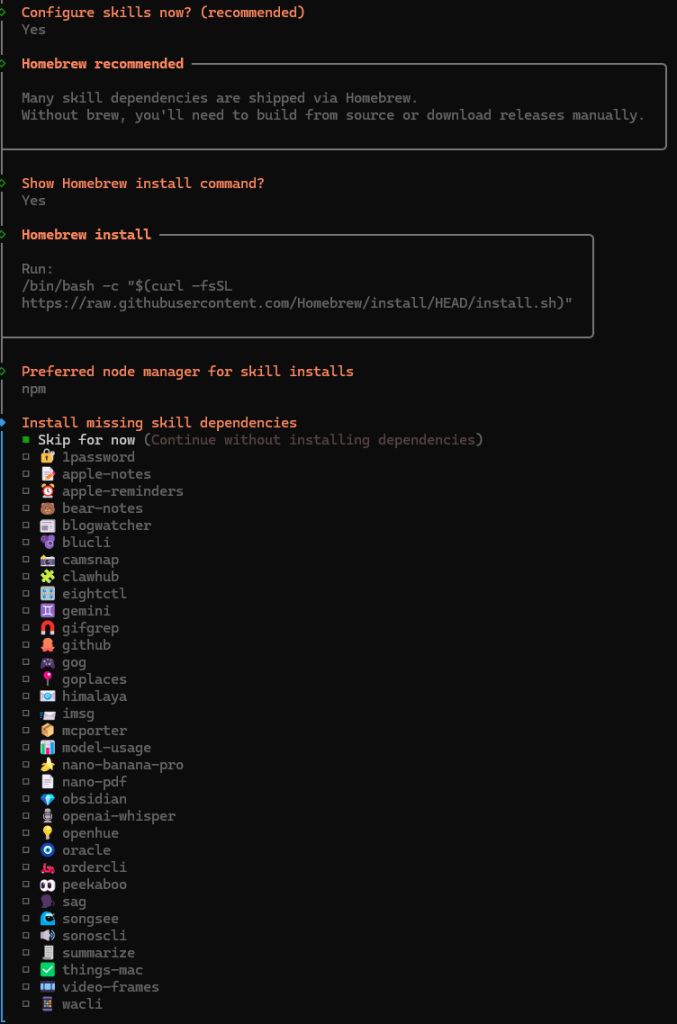Click the github octopus icon
Screen dimensions: 677x1024
(x=47, y=645)
